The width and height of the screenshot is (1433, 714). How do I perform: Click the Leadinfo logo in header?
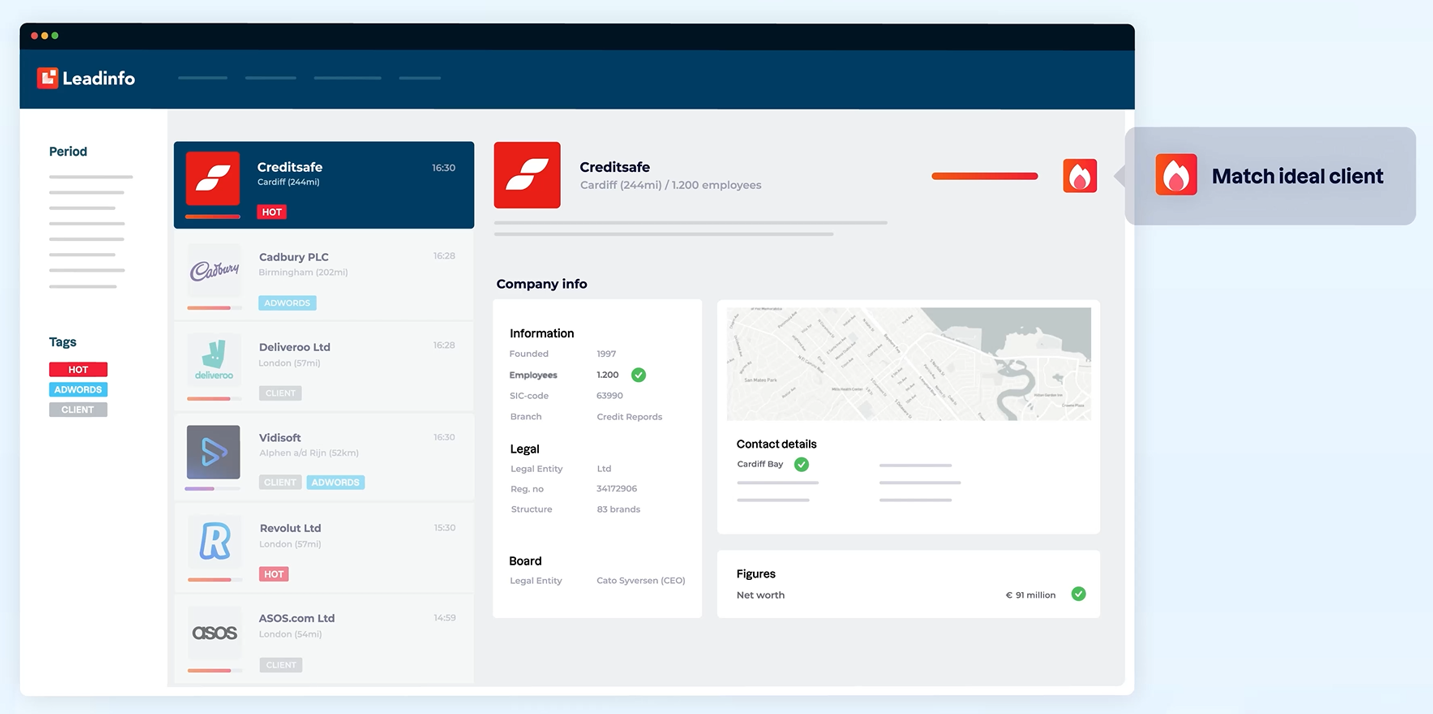coord(86,78)
